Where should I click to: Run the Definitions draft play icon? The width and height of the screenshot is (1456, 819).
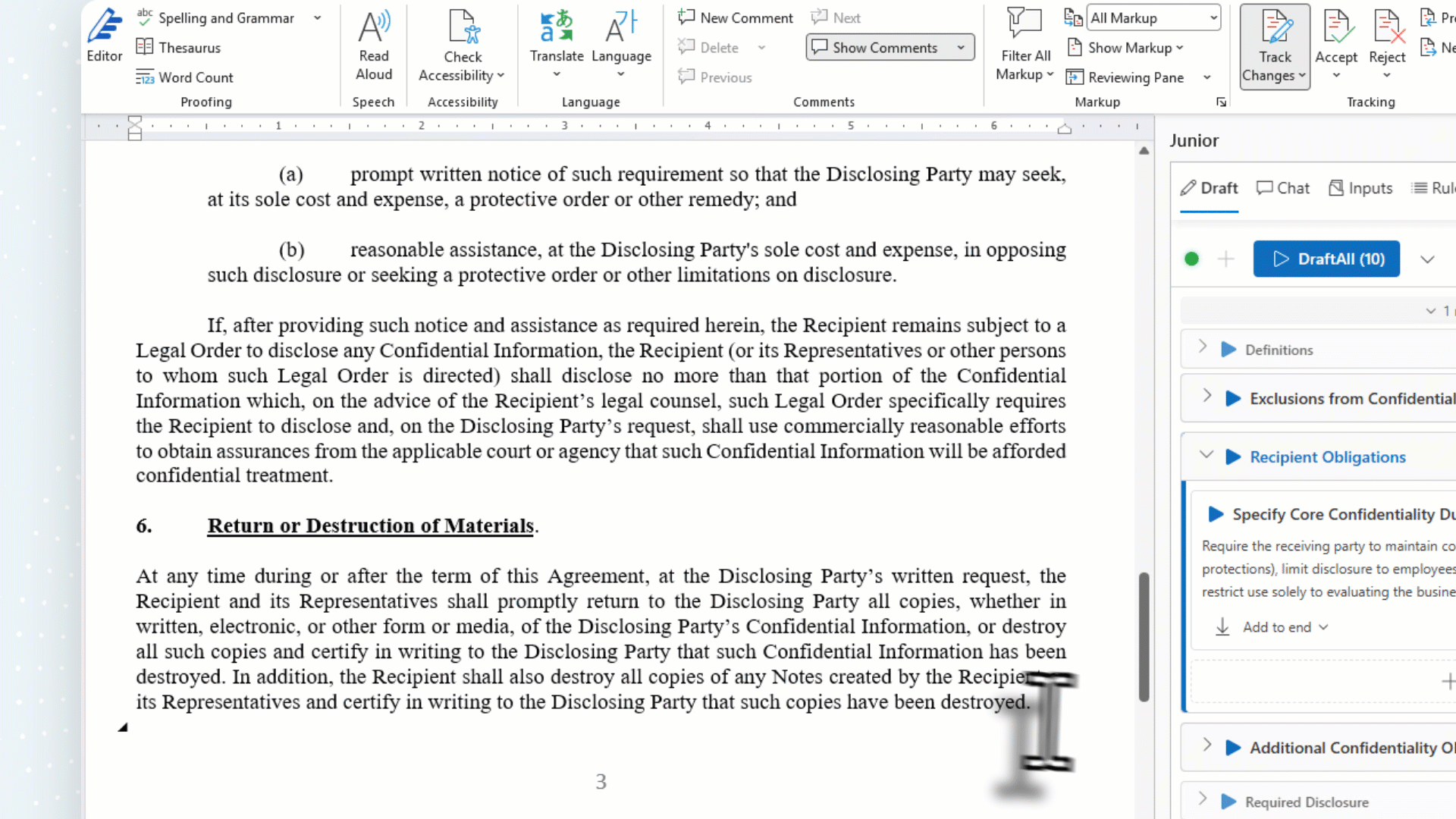(1228, 350)
